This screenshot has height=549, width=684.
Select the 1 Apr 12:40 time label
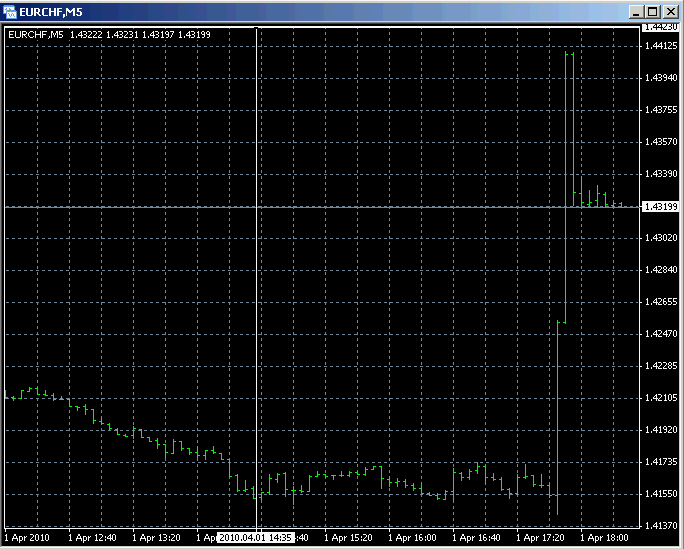92,538
